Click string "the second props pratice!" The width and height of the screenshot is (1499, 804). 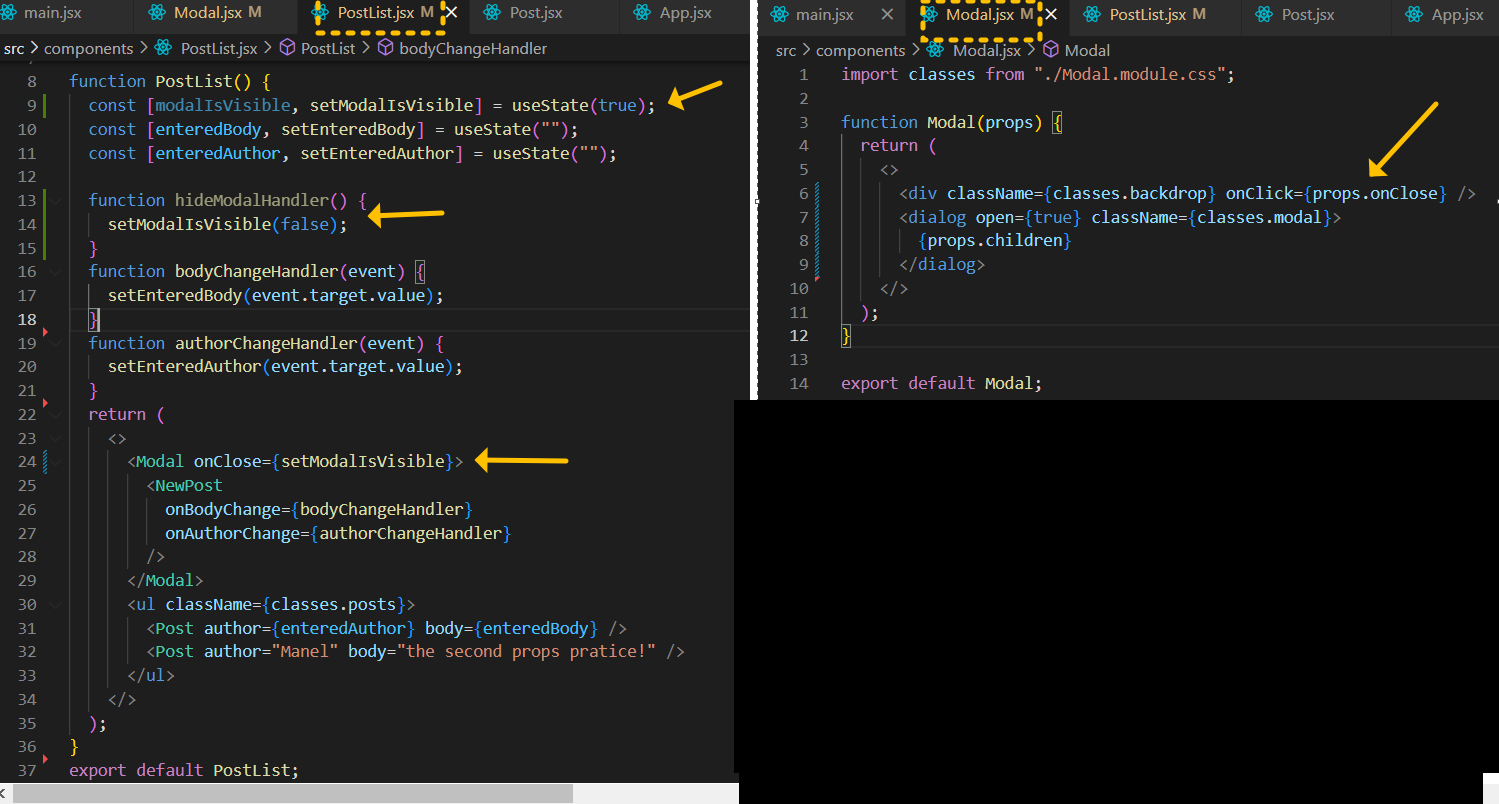[x=526, y=652]
